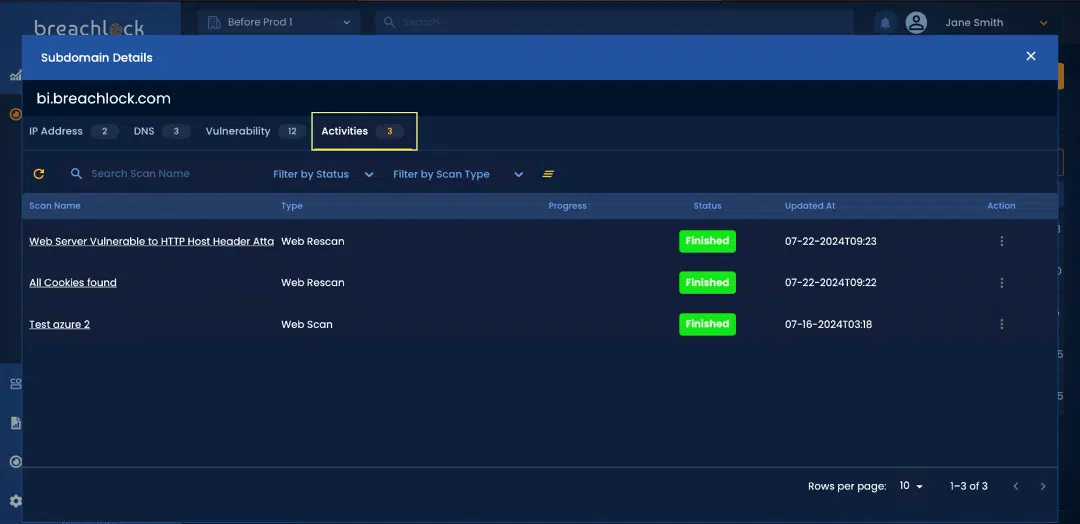The image size is (1080, 524).
Task: Click the Status column header
Action: click(x=707, y=206)
